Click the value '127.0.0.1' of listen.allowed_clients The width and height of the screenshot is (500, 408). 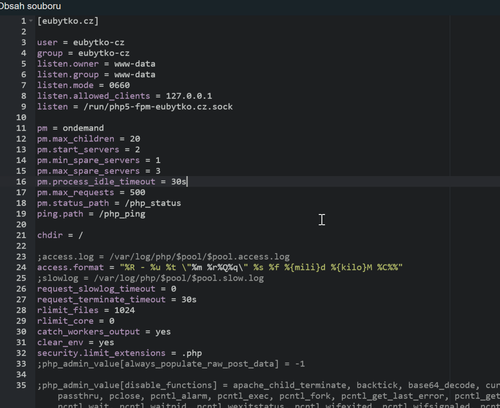coord(189,96)
